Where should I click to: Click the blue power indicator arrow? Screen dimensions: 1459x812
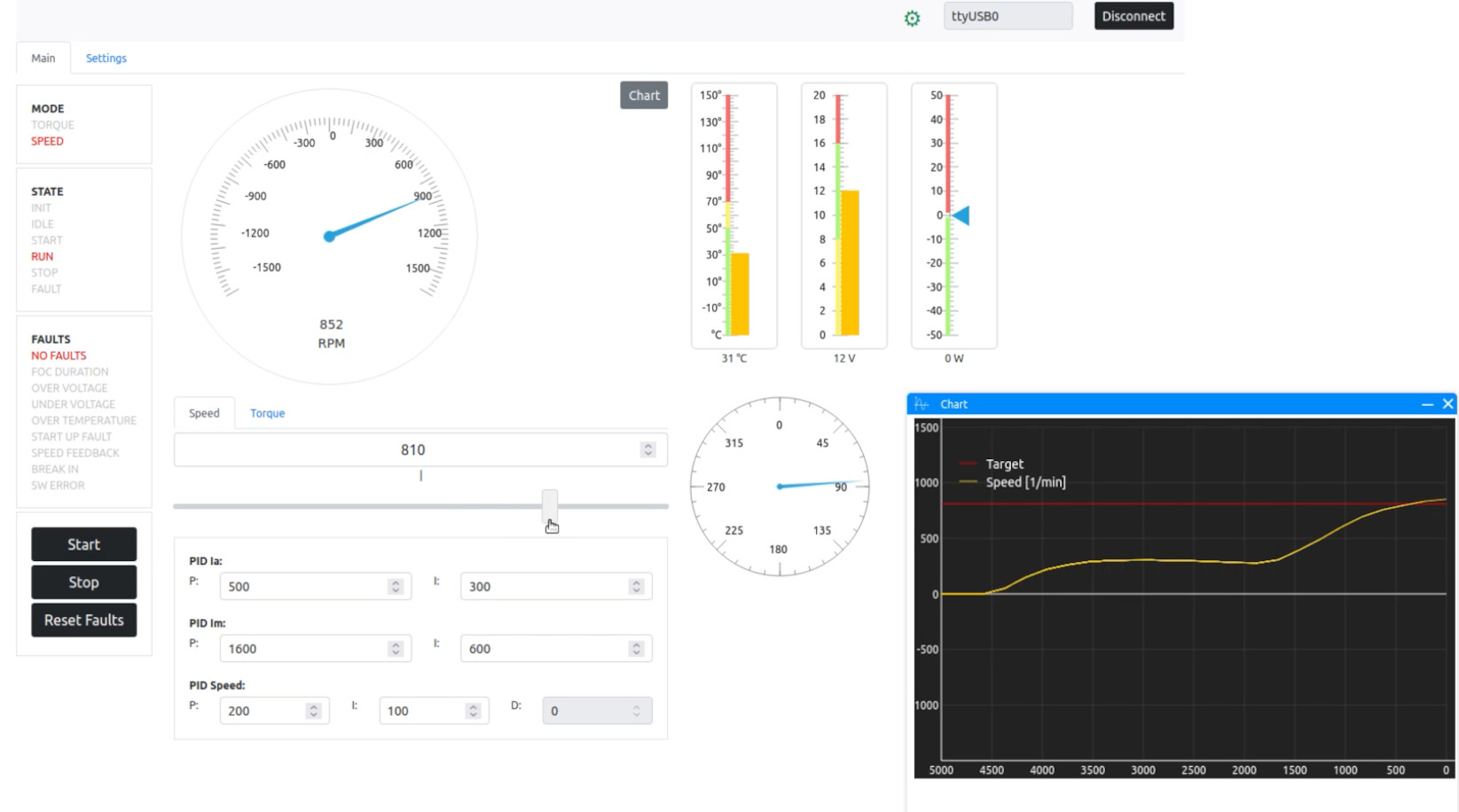[x=961, y=215]
